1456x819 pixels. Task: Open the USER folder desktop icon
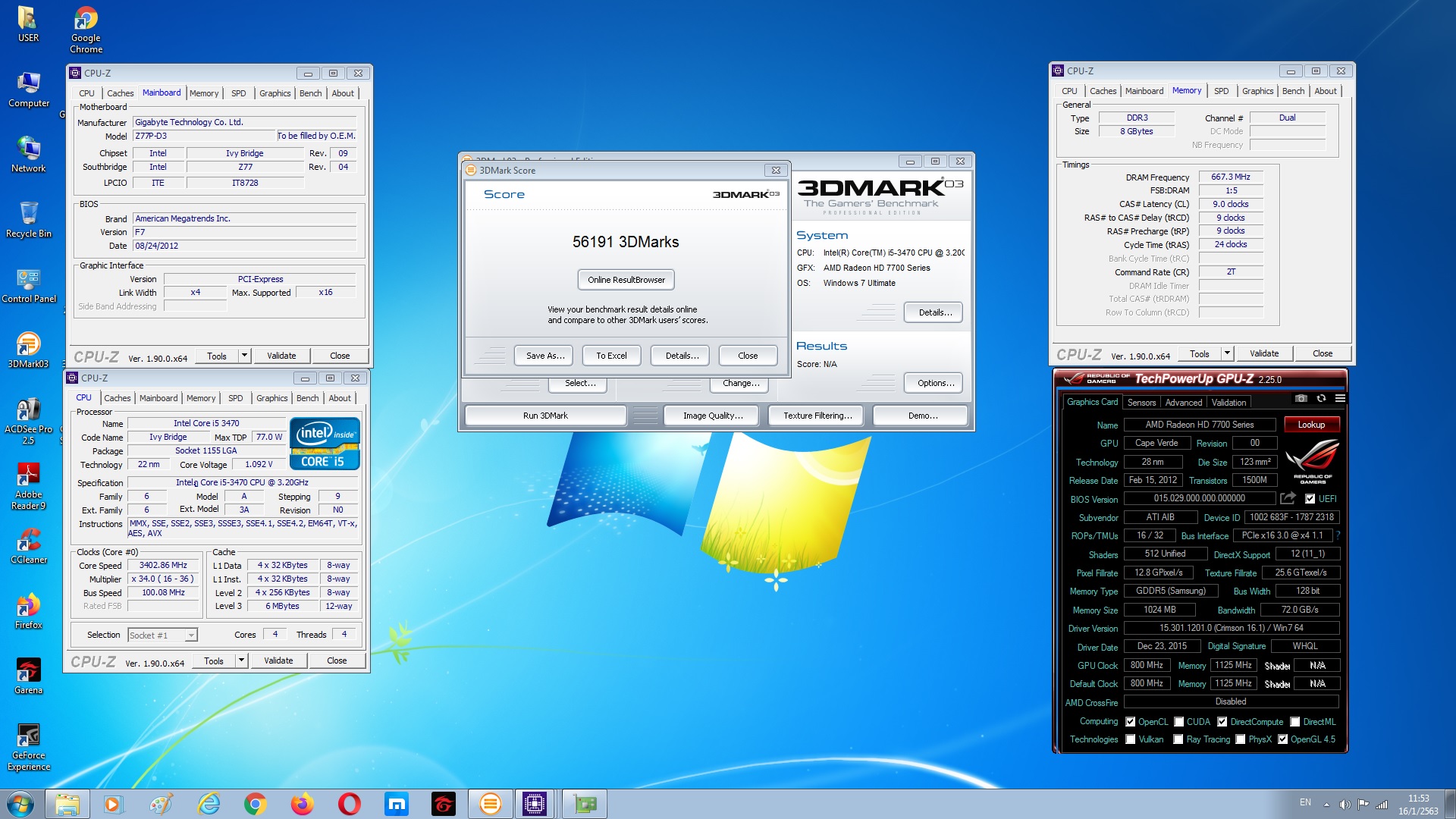pos(28,24)
